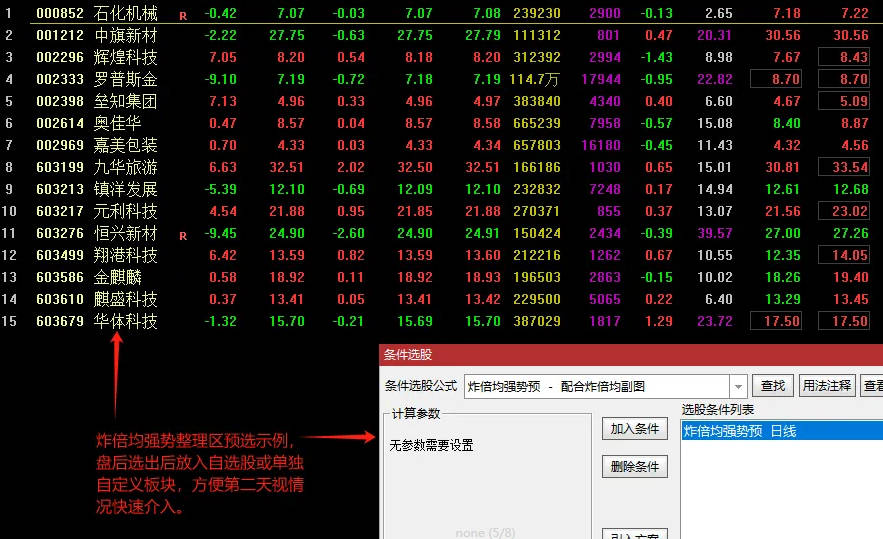The width and height of the screenshot is (883, 539).
Task: Select stock row 001212 中旗新材
Action: tap(442, 35)
